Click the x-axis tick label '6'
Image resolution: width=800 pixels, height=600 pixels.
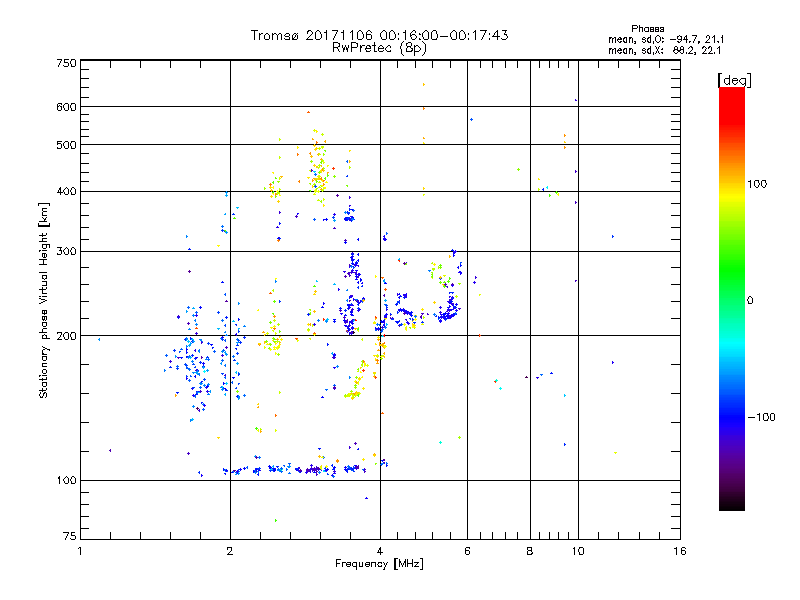pos(467,551)
